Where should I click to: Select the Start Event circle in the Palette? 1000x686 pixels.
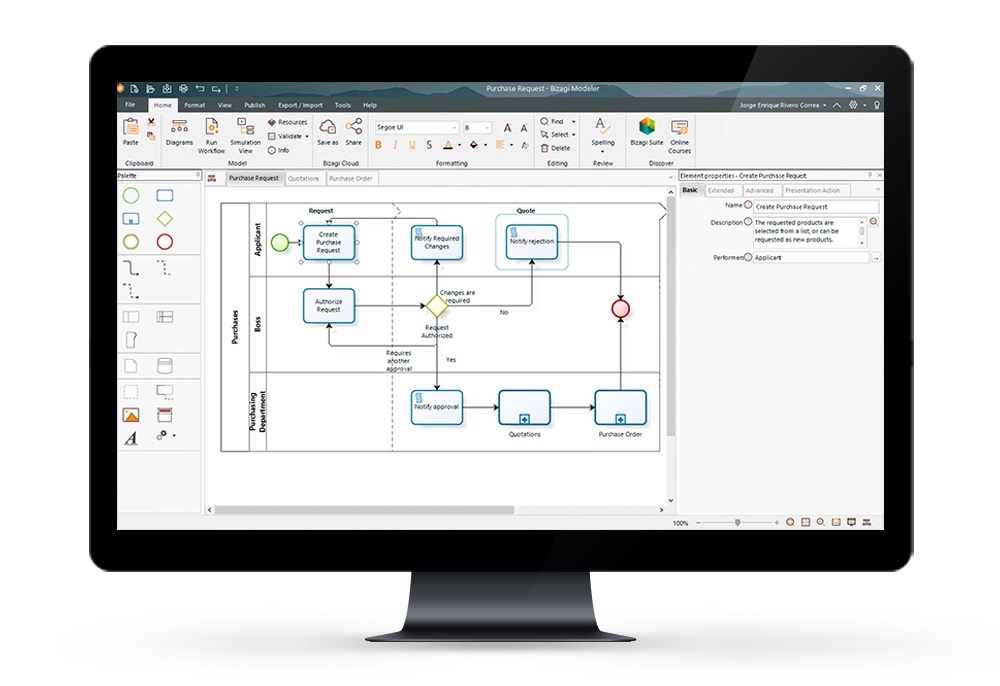coord(131,195)
